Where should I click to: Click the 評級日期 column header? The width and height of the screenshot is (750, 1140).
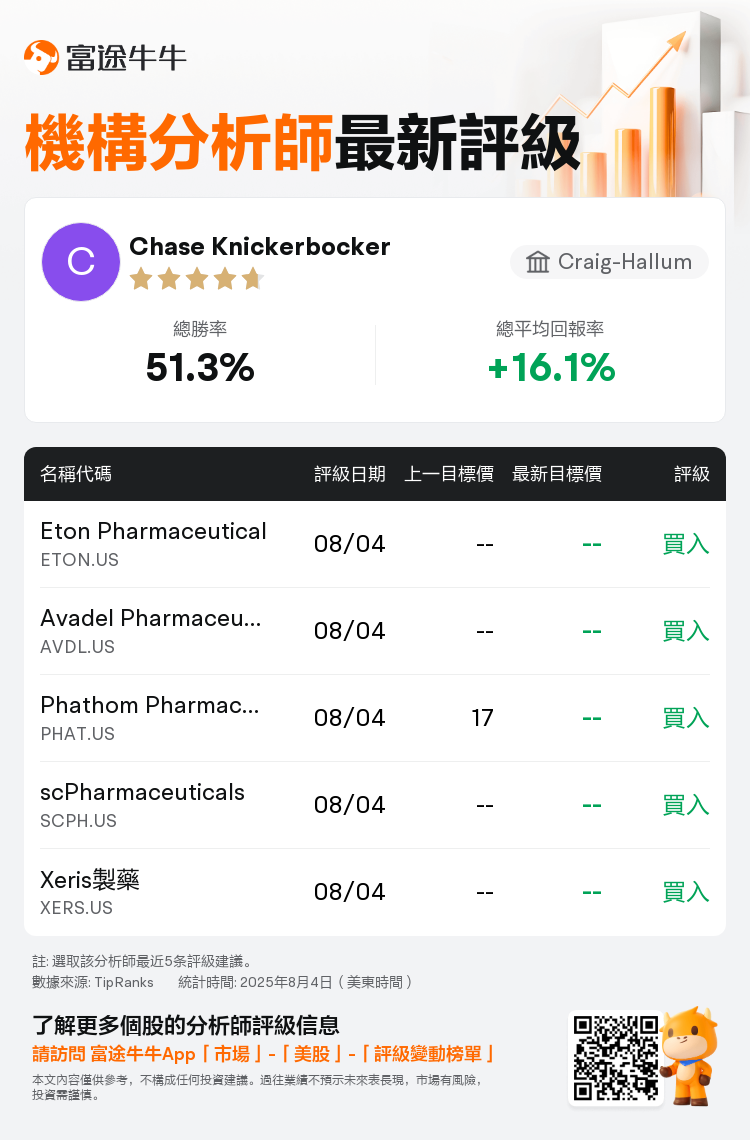[350, 474]
